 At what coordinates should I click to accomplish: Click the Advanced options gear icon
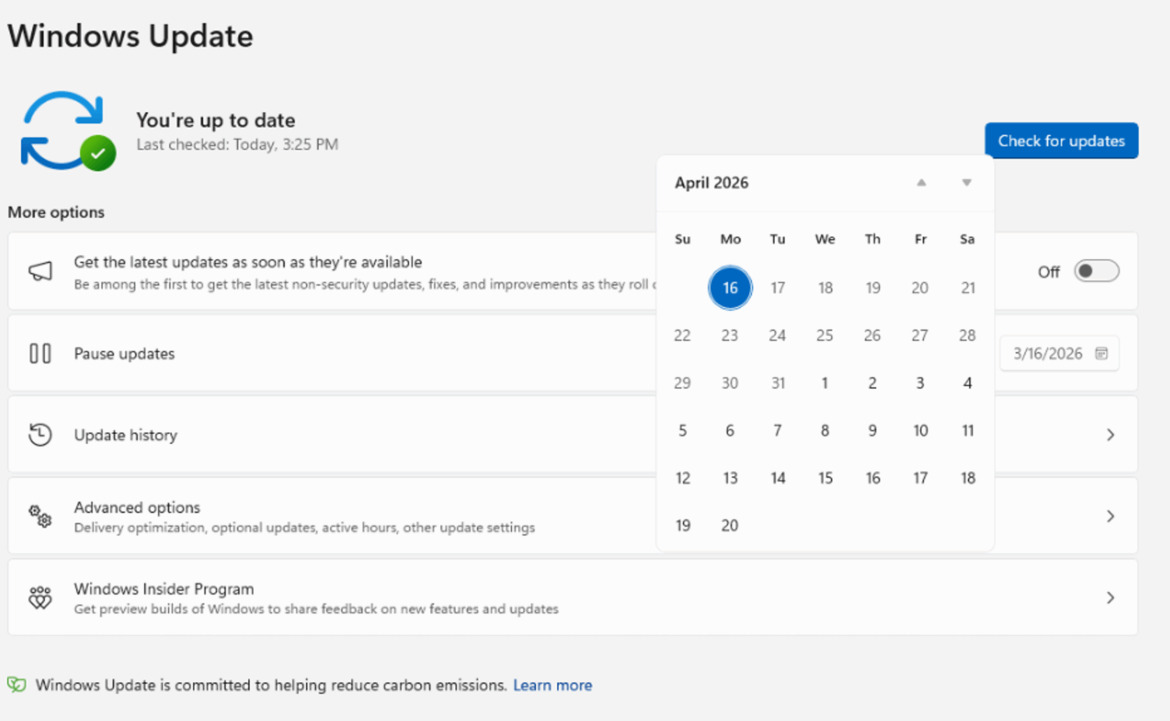click(x=40, y=516)
